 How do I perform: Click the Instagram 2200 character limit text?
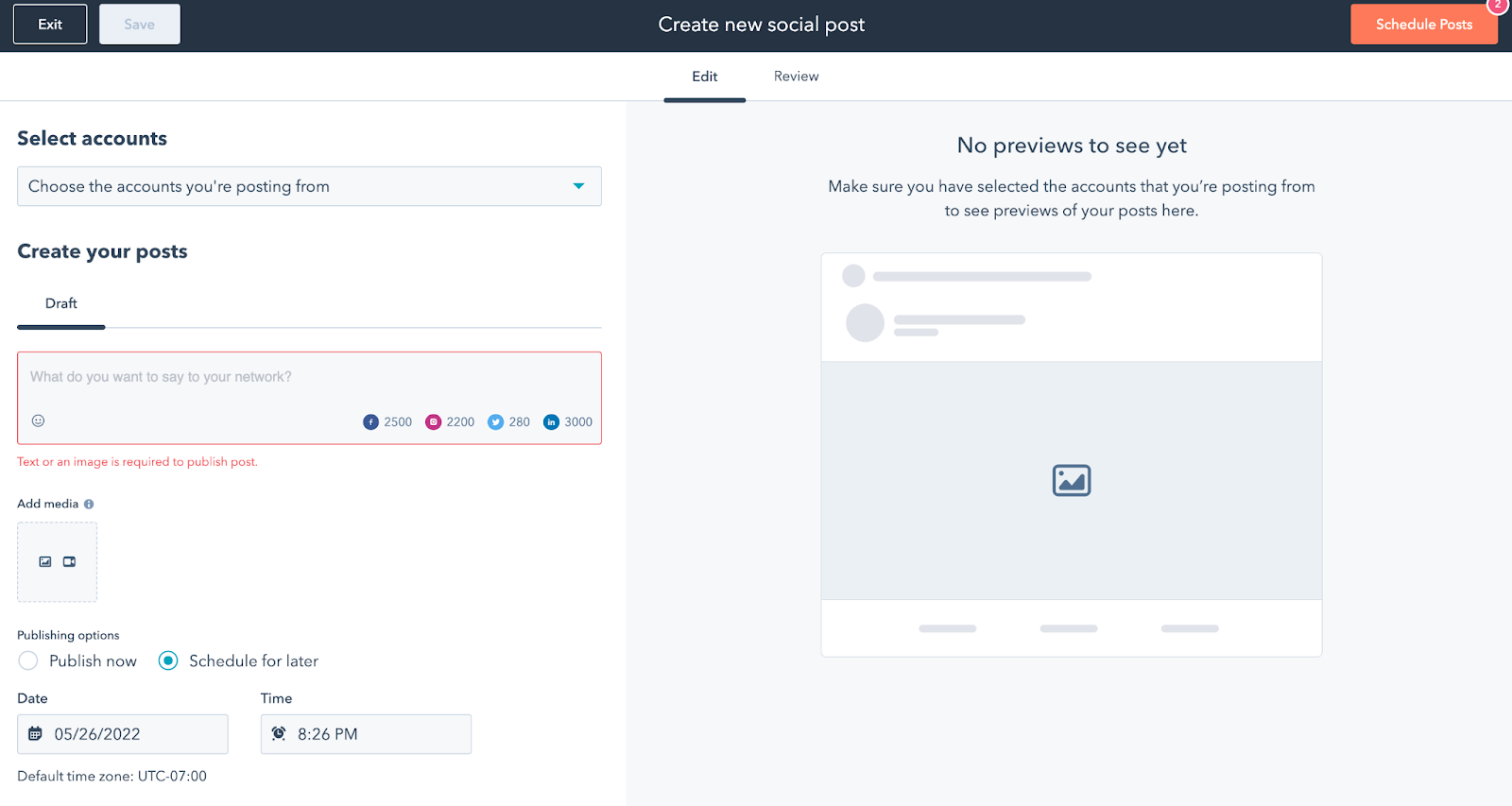[460, 422]
